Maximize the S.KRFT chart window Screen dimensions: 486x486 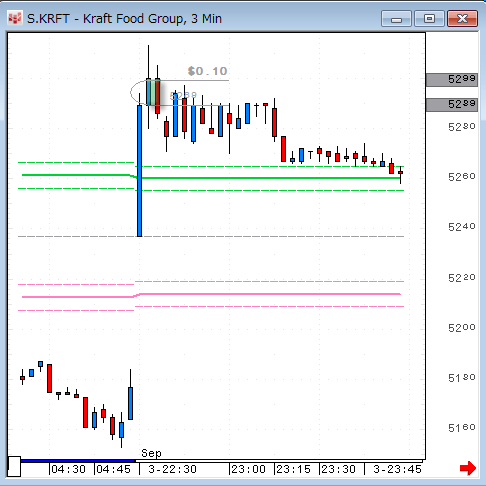[429, 19]
